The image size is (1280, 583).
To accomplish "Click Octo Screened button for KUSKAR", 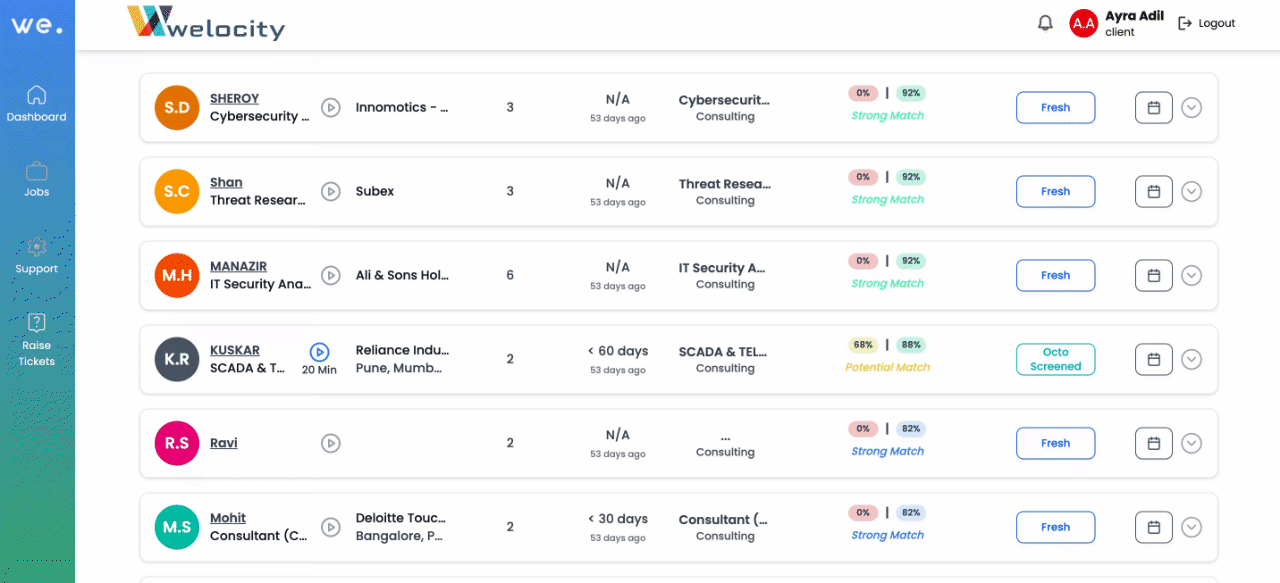I will pyautogui.click(x=1055, y=359).
